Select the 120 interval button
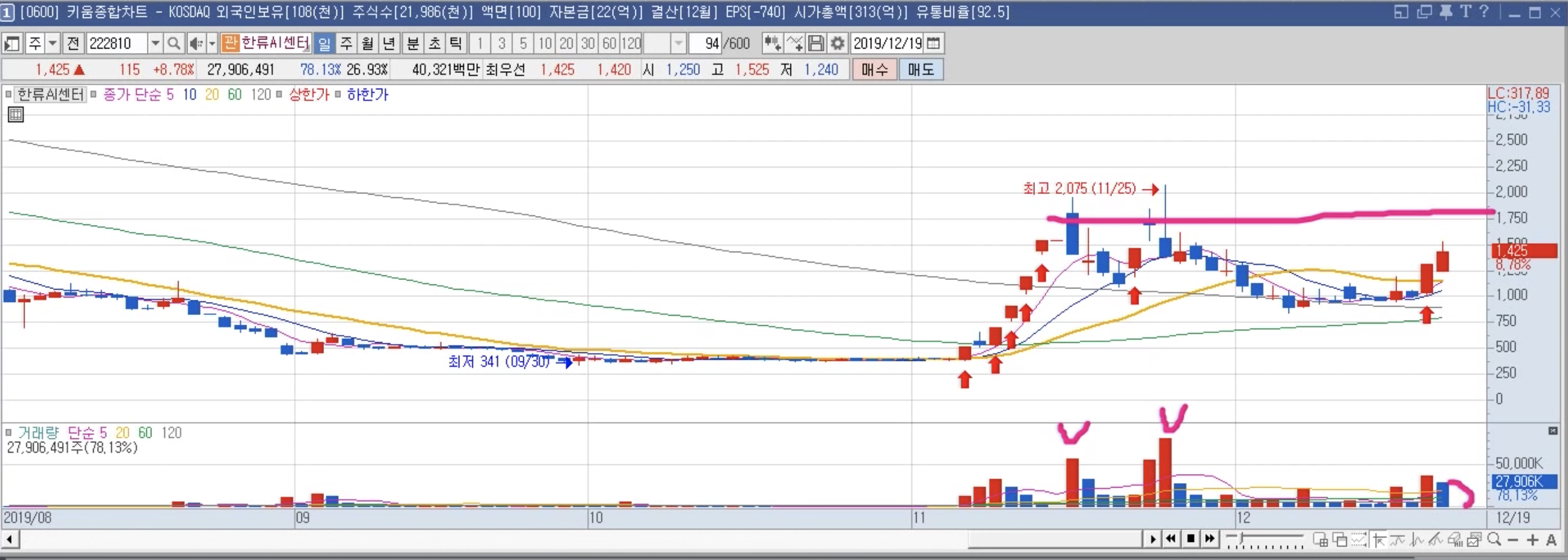Image resolution: width=1568 pixels, height=560 pixels. (631, 43)
